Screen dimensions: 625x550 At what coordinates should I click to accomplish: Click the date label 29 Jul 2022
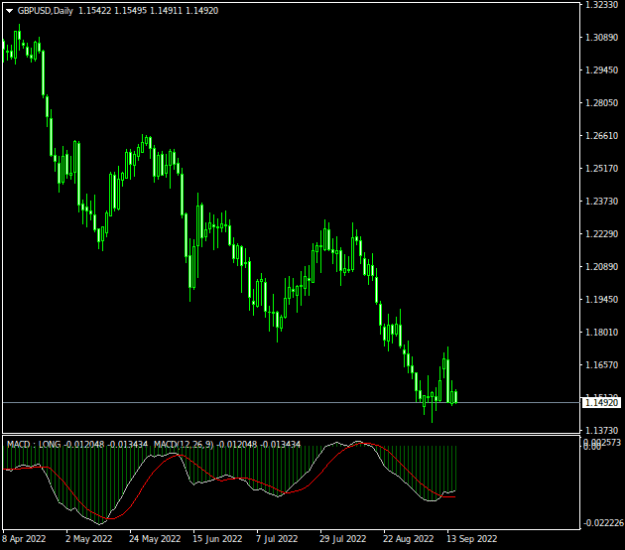point(342,538)
